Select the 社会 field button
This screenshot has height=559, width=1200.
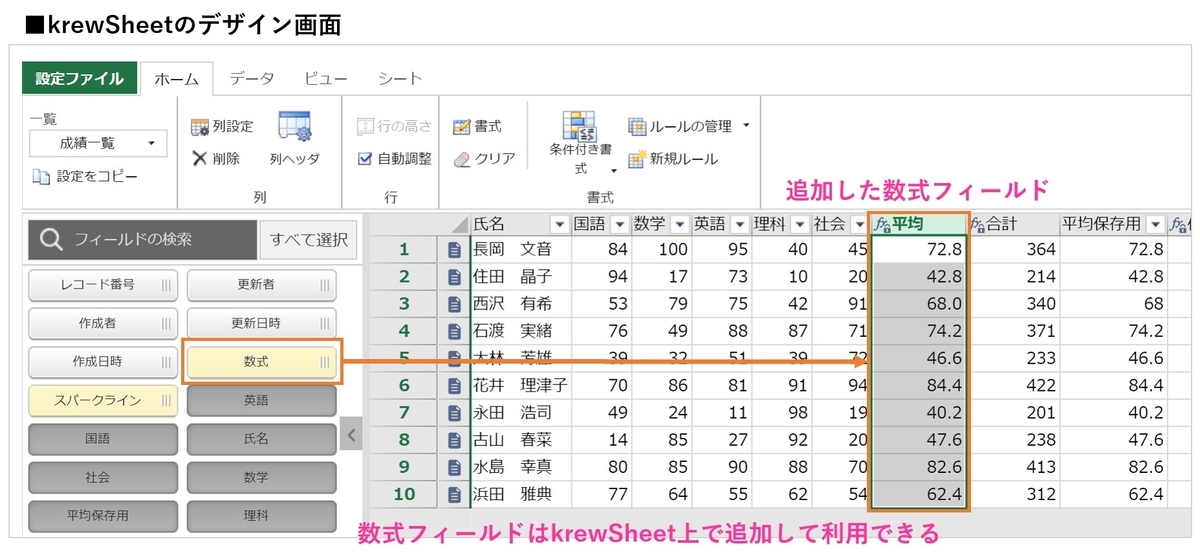coord(103,477)
